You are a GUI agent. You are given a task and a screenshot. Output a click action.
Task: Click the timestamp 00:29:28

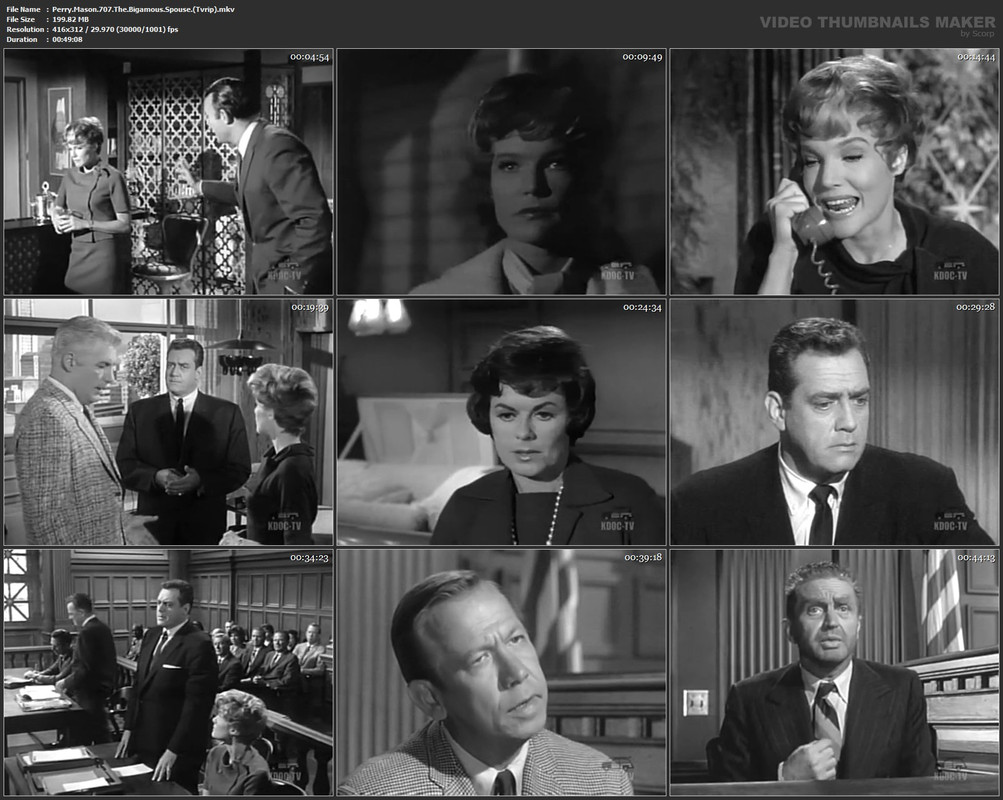point(976,308)
